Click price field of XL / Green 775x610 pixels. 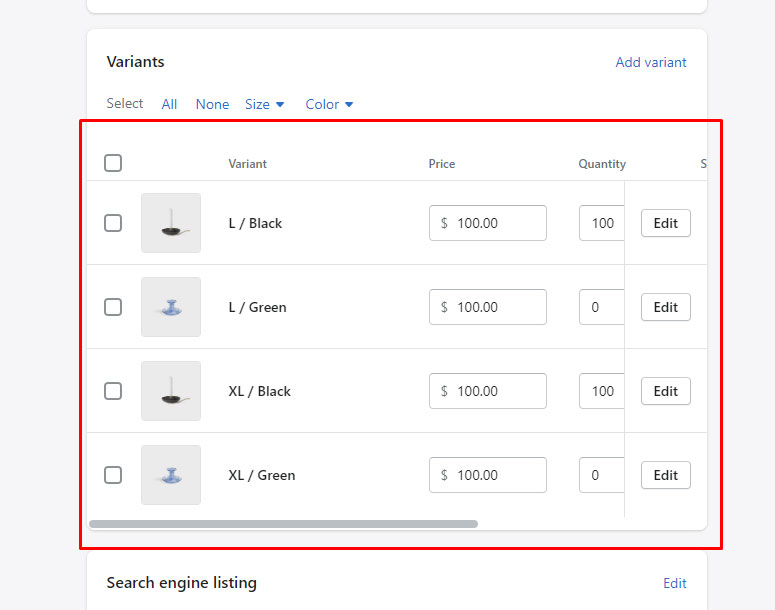488,475
